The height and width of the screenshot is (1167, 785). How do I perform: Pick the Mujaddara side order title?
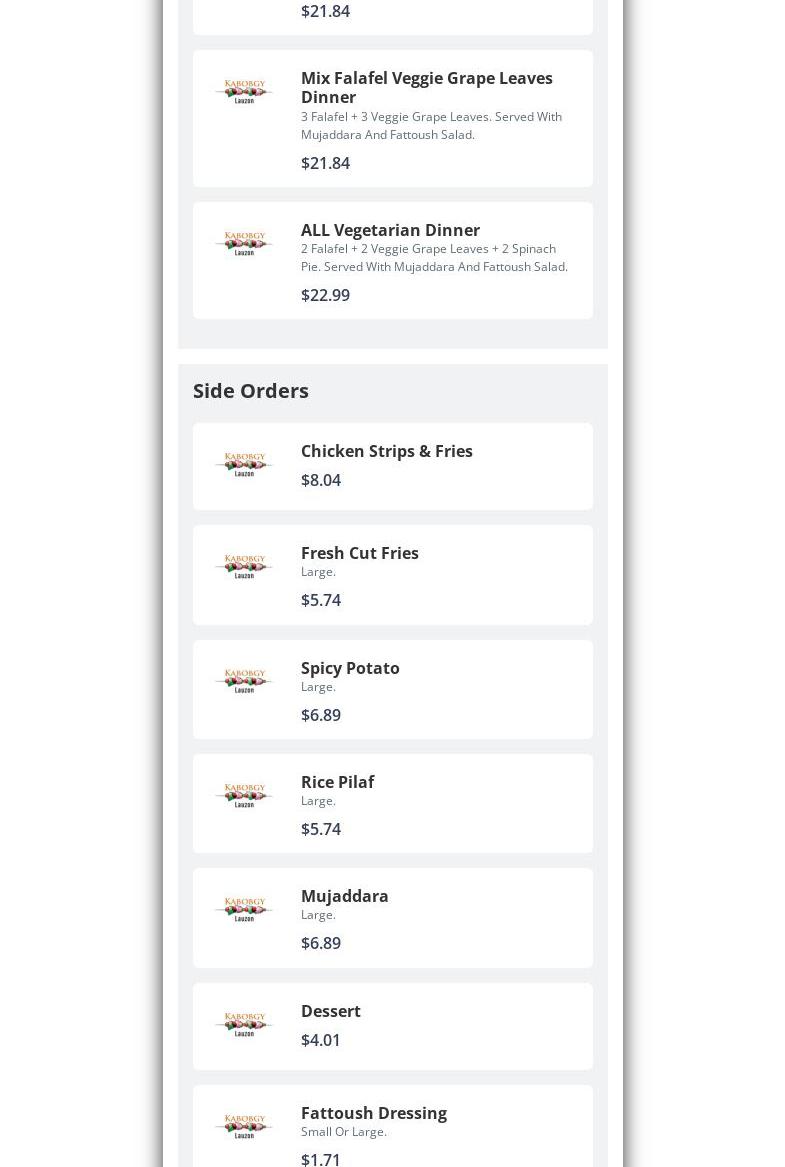click(344, 896)
